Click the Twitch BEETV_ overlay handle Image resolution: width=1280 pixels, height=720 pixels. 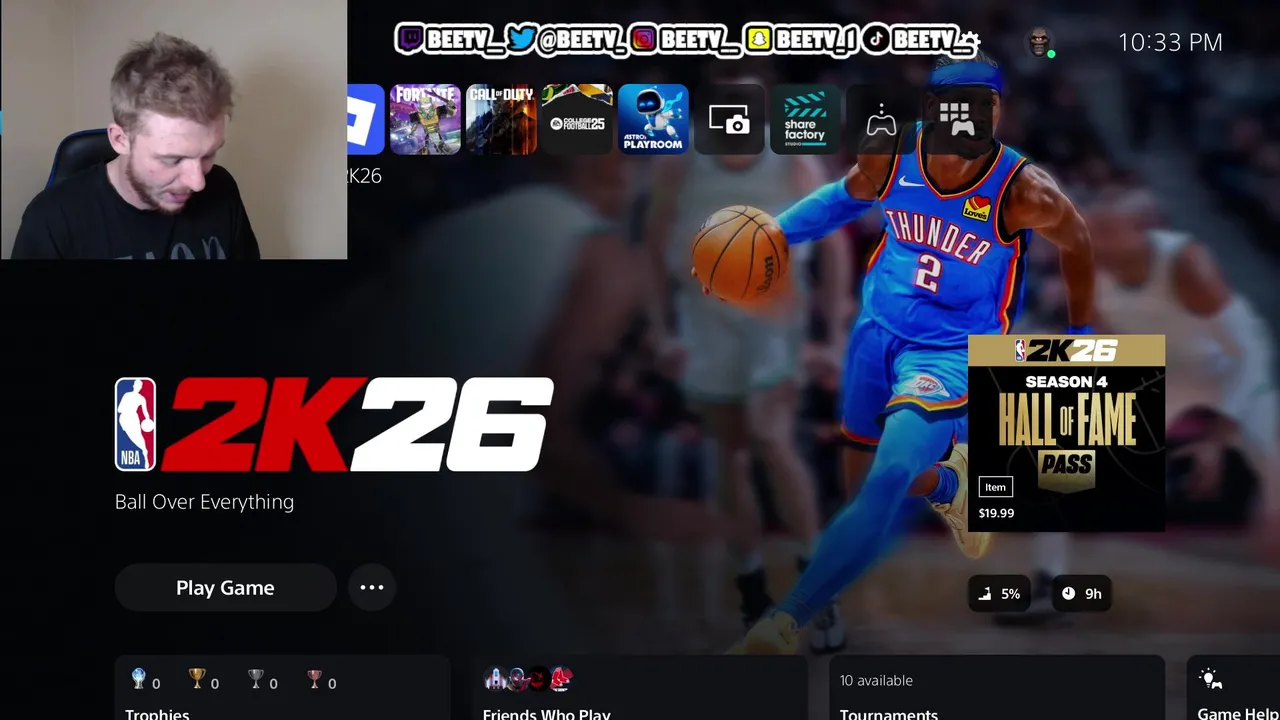click(449, 40)
